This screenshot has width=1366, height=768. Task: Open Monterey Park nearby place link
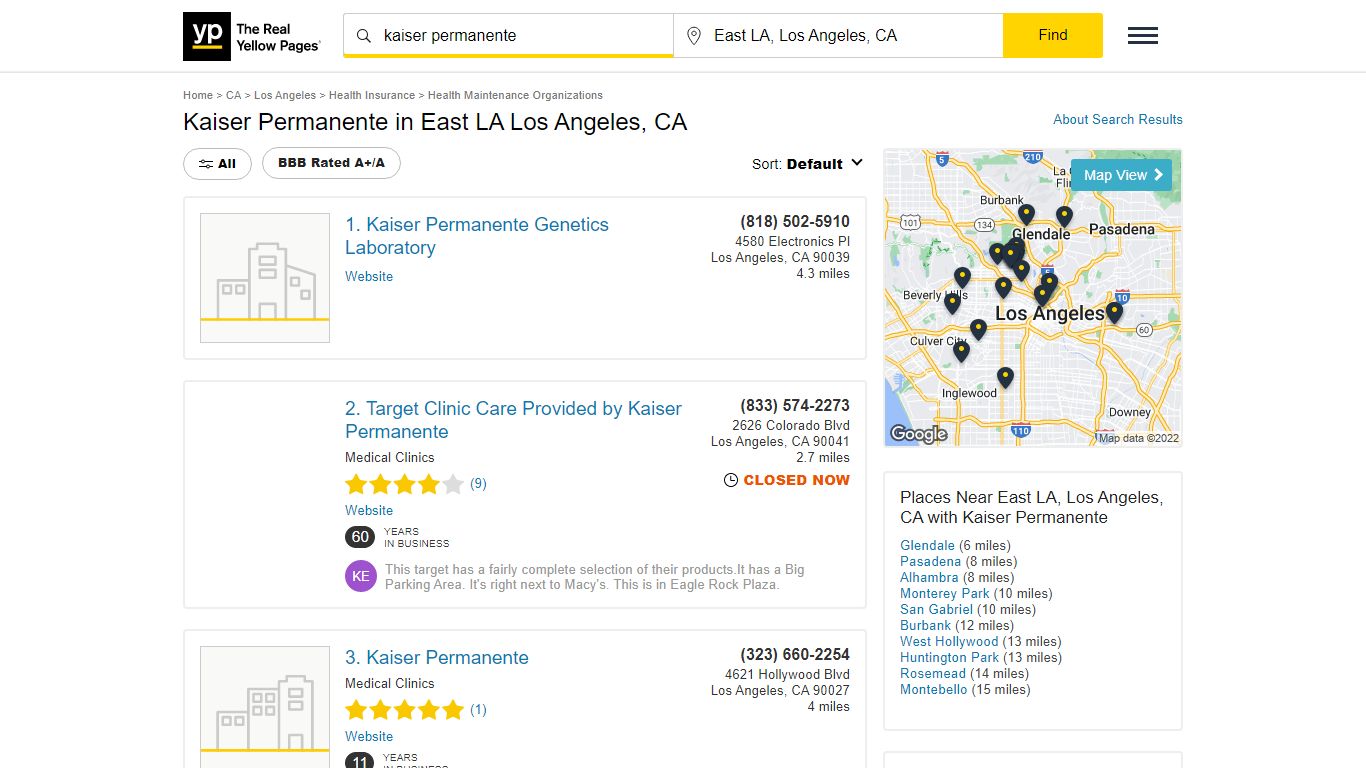(x=945, y=593)
